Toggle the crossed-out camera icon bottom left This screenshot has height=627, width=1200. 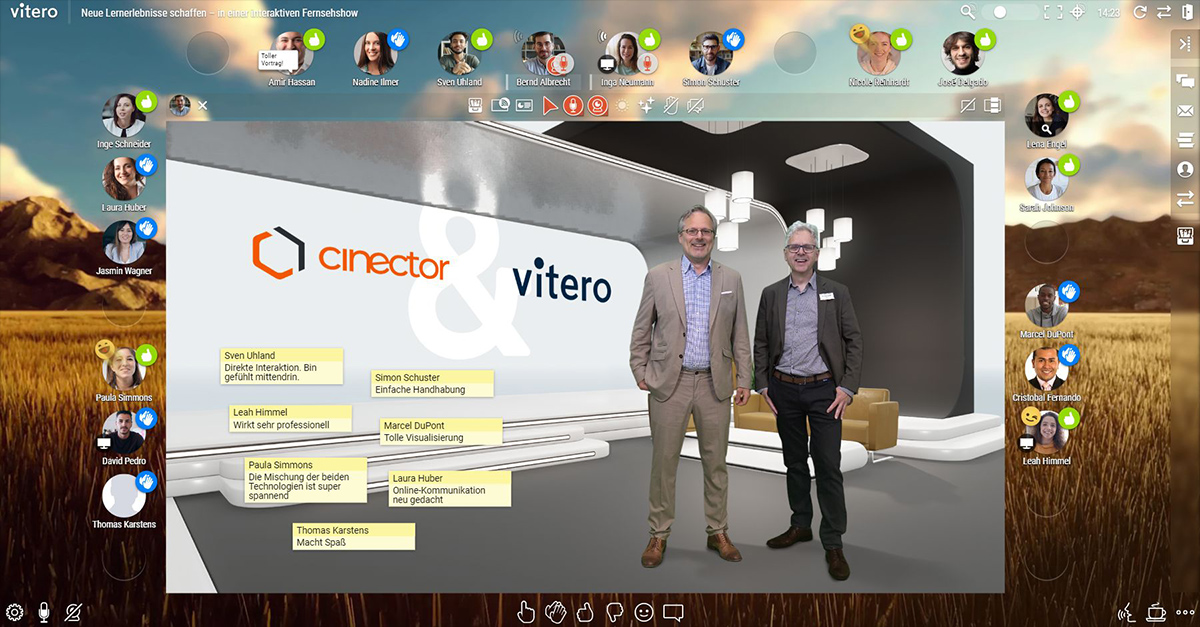pos(72,611)
